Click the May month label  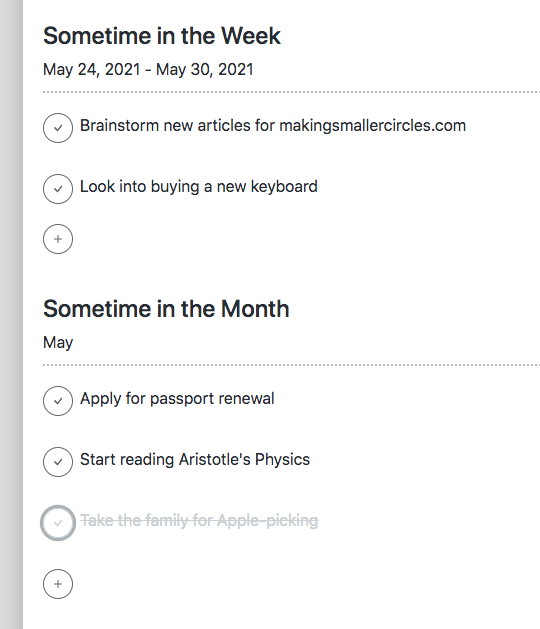[x=58, y=343]
